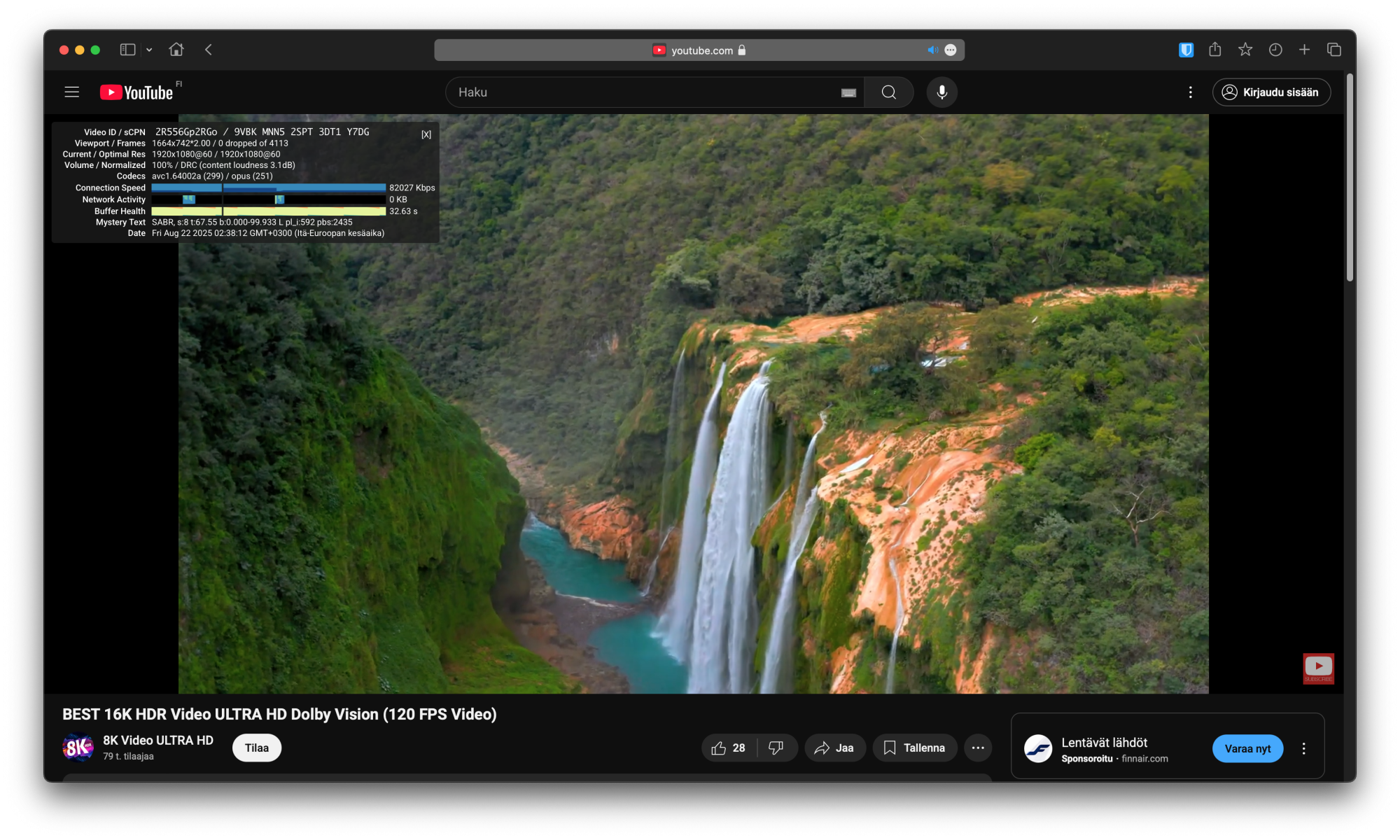Click Varaa nyt on Finnair ad
Screen dimensions: 1400x840
1247,748
